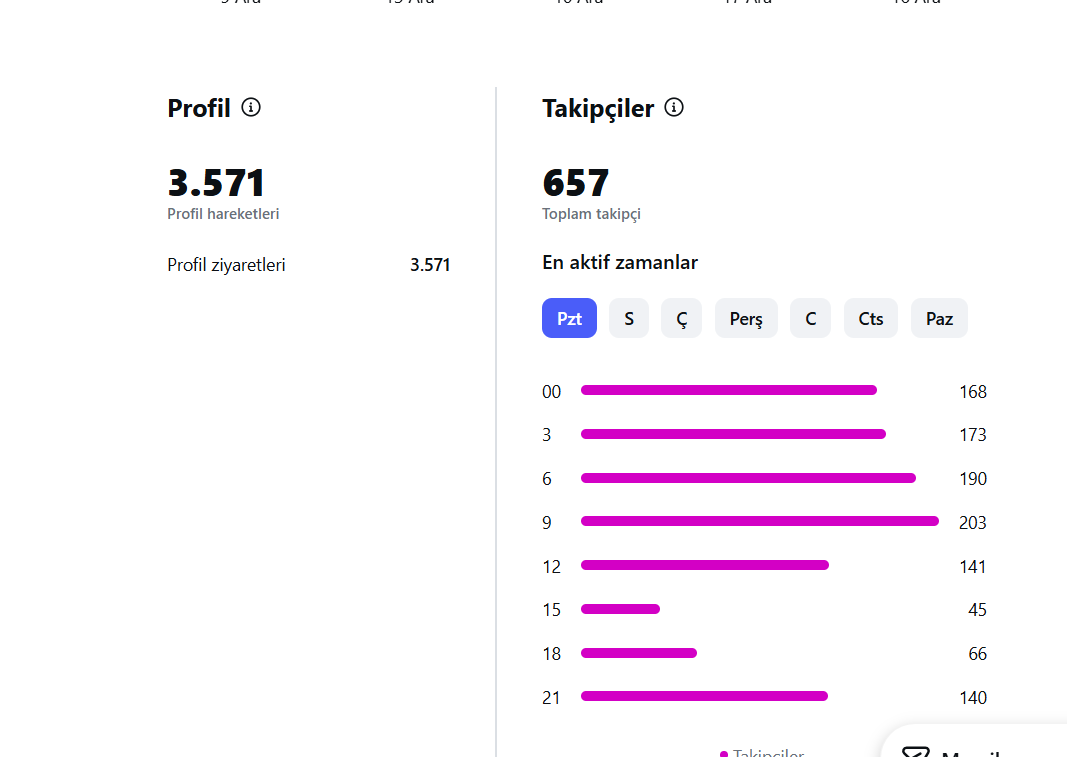
Task: Click the hour 9 bar with 203
Action: (x=759, y=521)
